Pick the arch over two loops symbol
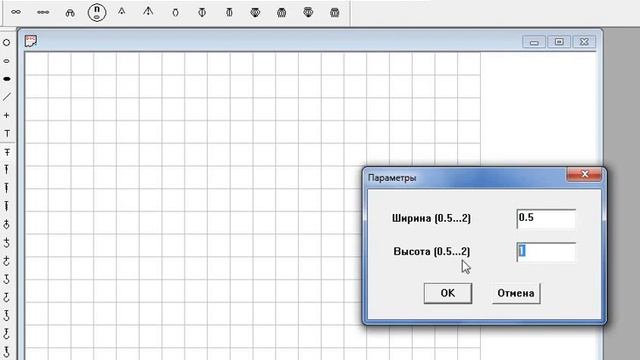The height and width of the screenshot is (360, 640). (x=70, y=13)
